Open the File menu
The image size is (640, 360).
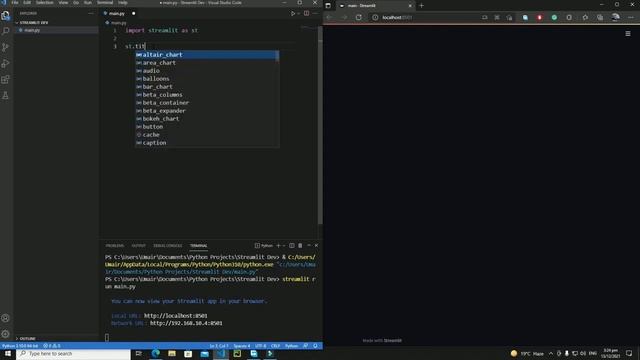[x=15, y=2]
